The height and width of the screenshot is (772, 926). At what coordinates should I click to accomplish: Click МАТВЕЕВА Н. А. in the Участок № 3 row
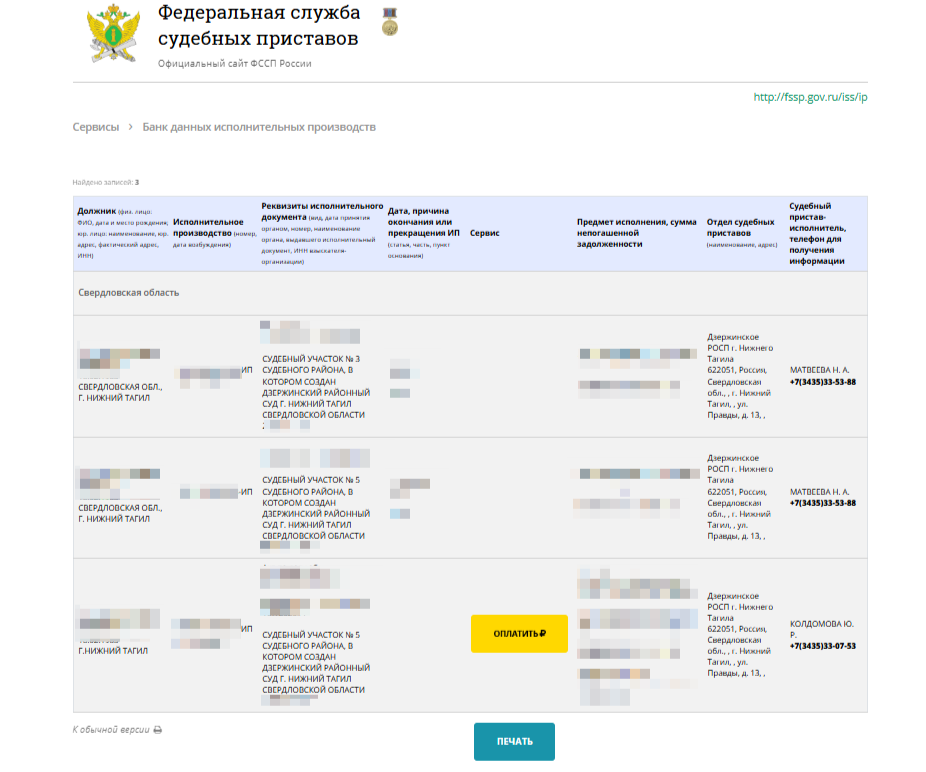pyautogui.click(x=820, y=370)
